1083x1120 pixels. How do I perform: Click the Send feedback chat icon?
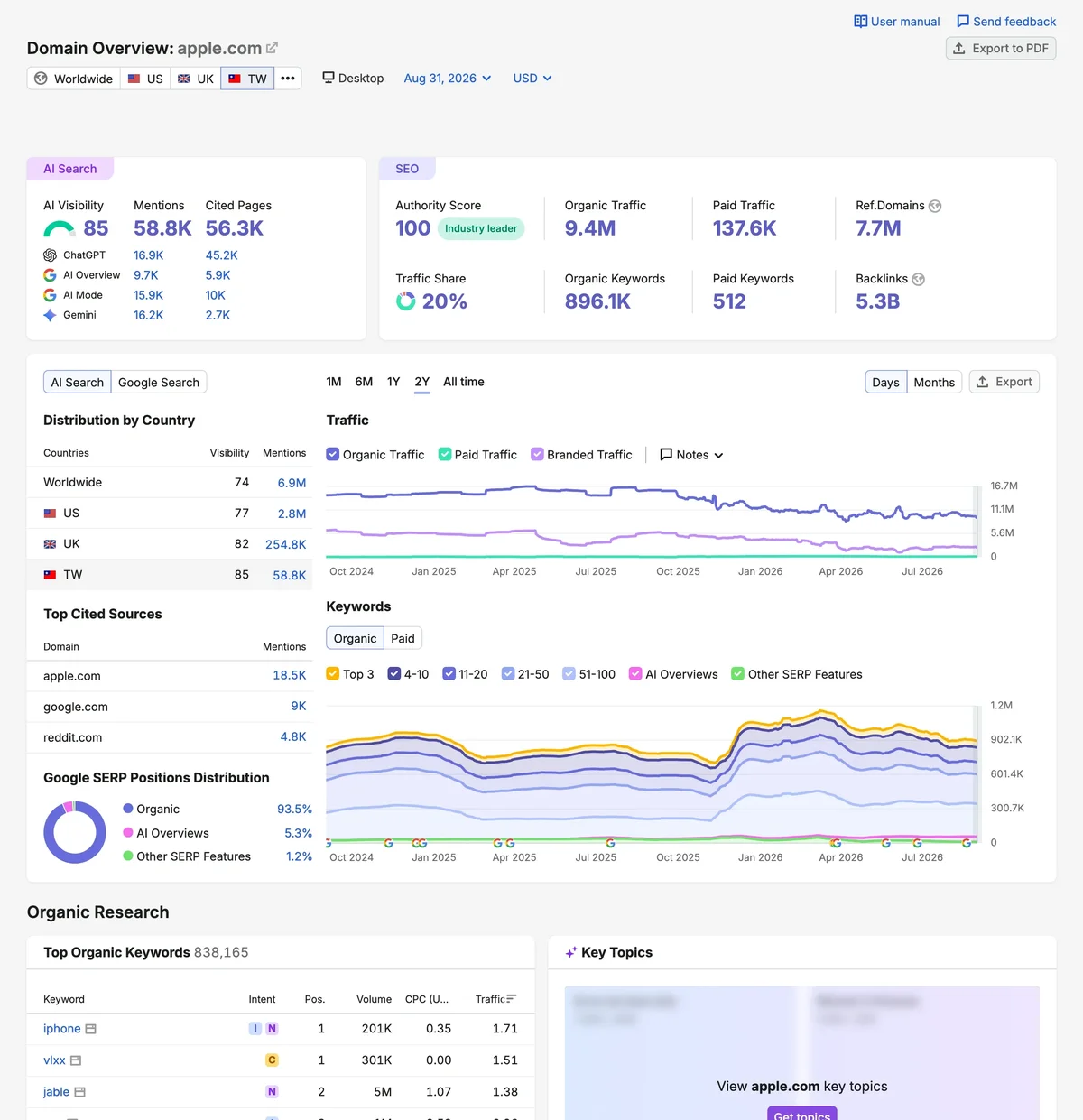[x=963, y=22]
